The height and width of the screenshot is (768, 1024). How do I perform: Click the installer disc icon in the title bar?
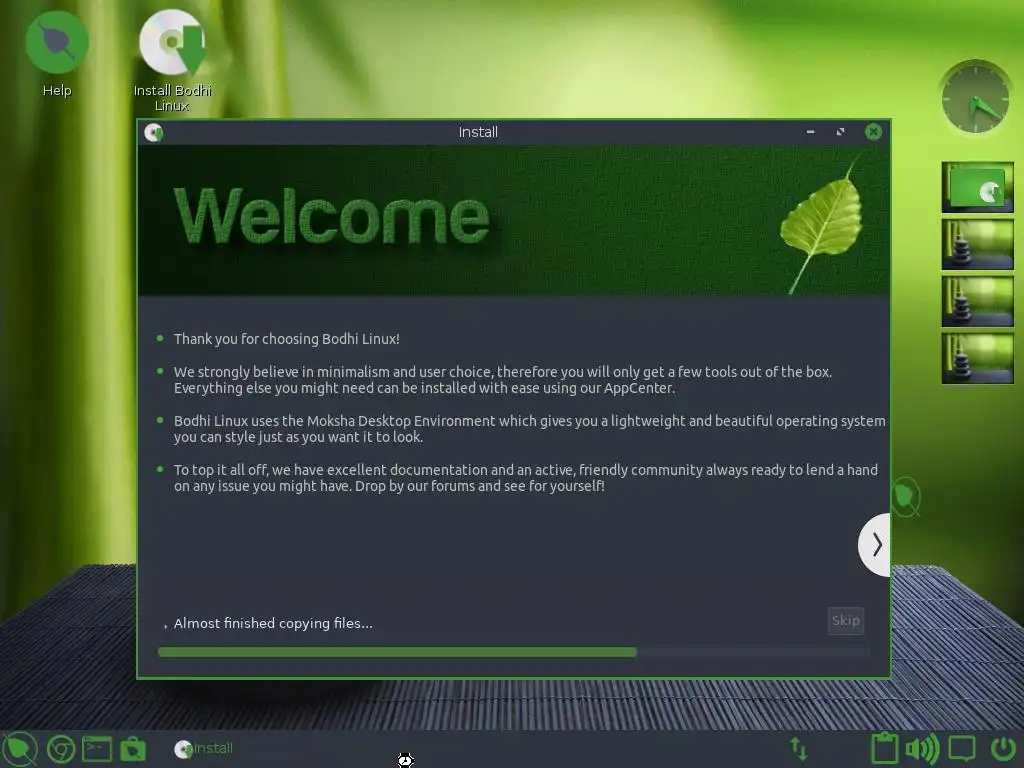(x=153, y=133)
